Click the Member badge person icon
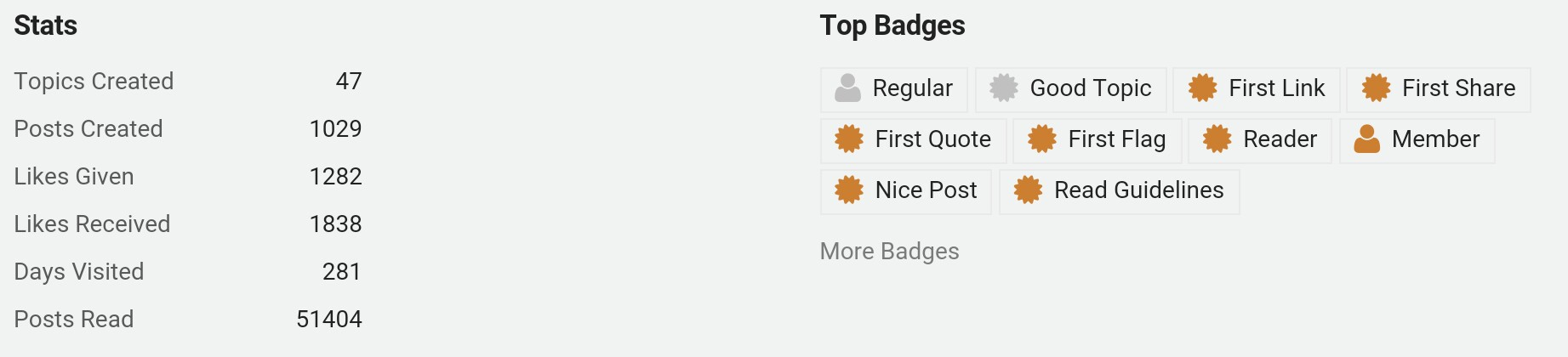1568x357 pixels. coord(1366,139)
